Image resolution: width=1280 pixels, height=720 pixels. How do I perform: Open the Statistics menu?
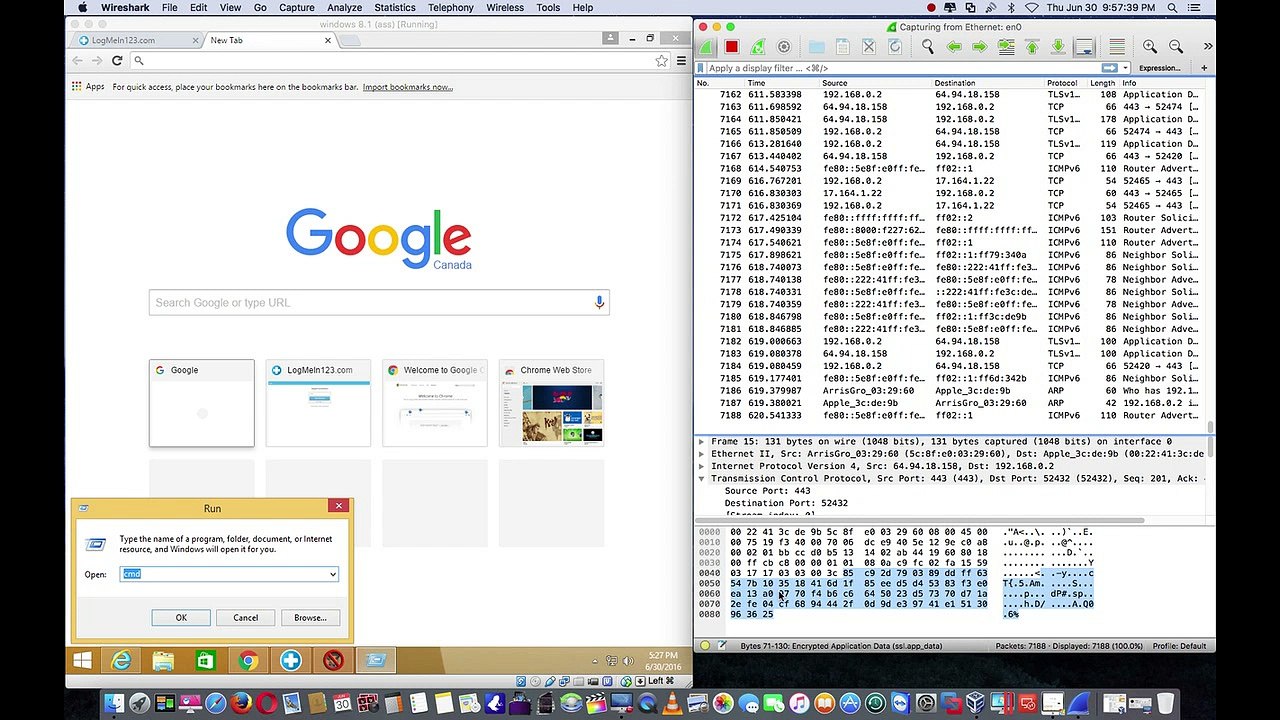point(394,8)
